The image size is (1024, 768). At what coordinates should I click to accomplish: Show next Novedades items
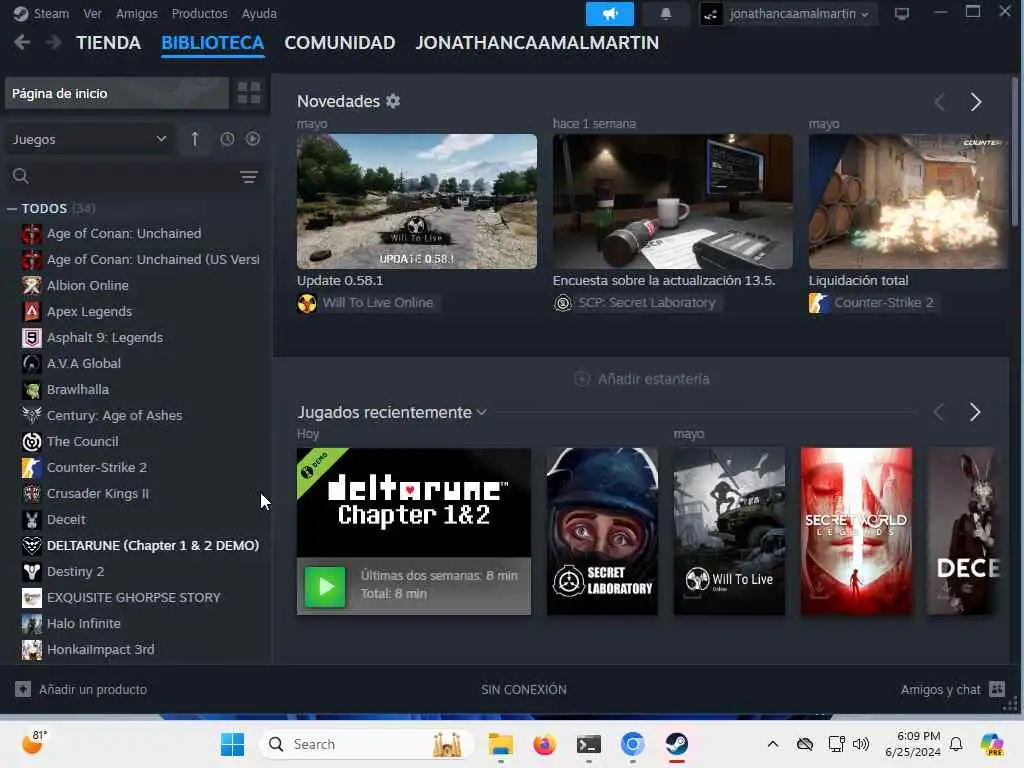(976, 102)
